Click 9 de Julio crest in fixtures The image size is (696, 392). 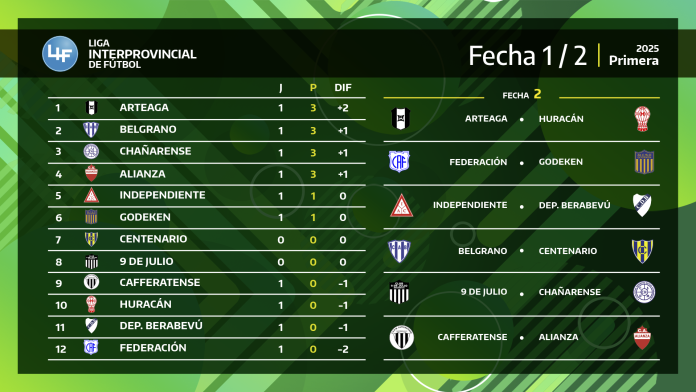click(399, 293)
